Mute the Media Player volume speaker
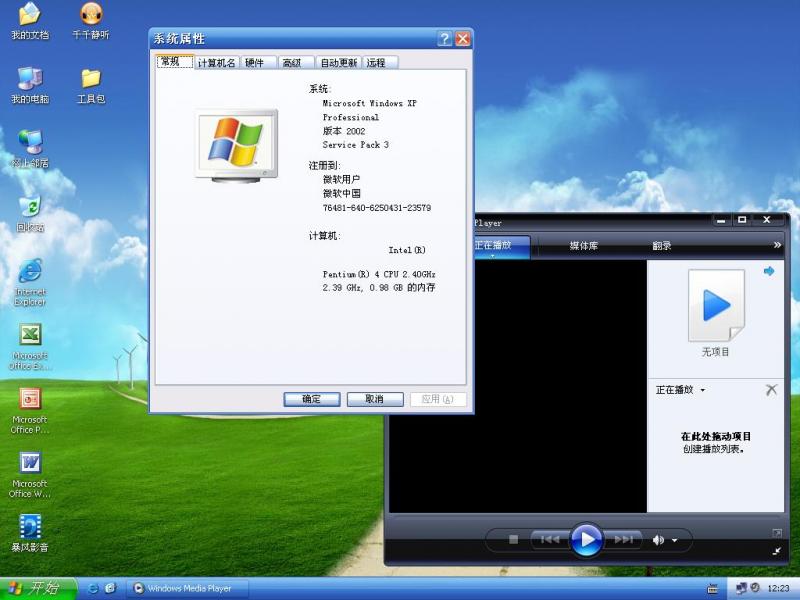The height and width of the screenshot is (600, 800). 658,540
